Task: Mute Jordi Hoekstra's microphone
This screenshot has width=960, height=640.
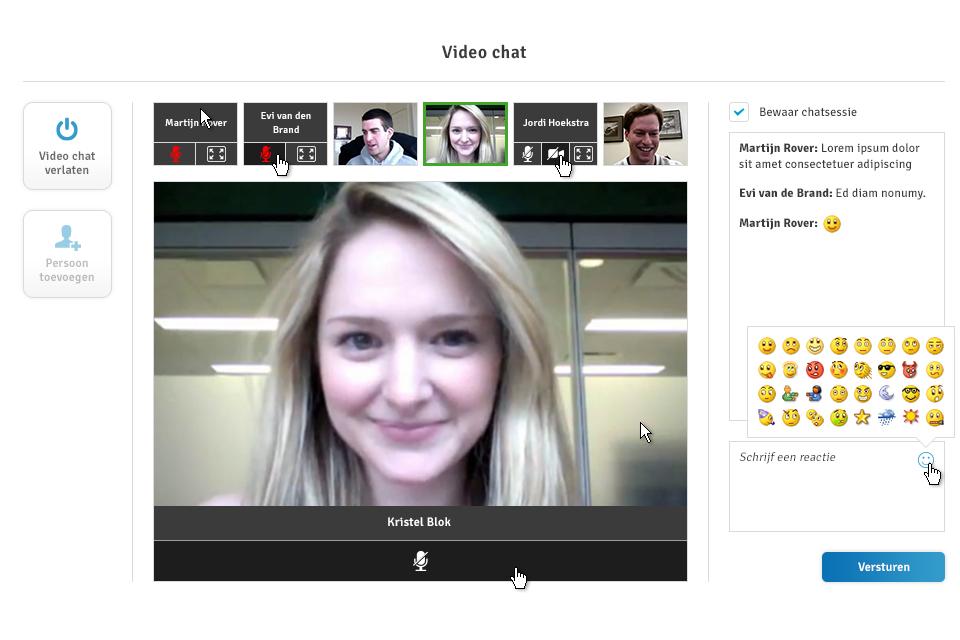Action: pos(528,154)
